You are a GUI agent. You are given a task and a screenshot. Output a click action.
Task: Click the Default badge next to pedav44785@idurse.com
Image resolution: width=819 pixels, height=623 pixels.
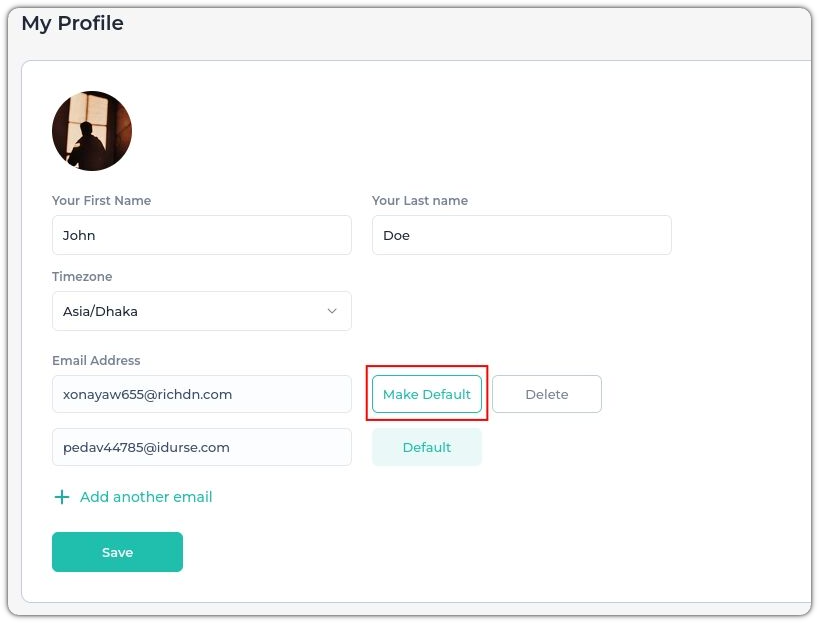pos(427,447)
